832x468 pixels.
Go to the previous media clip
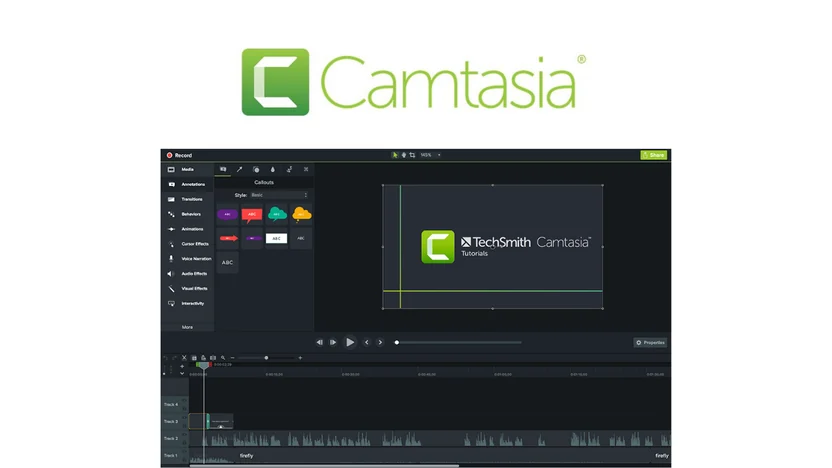tap(367, 342)
